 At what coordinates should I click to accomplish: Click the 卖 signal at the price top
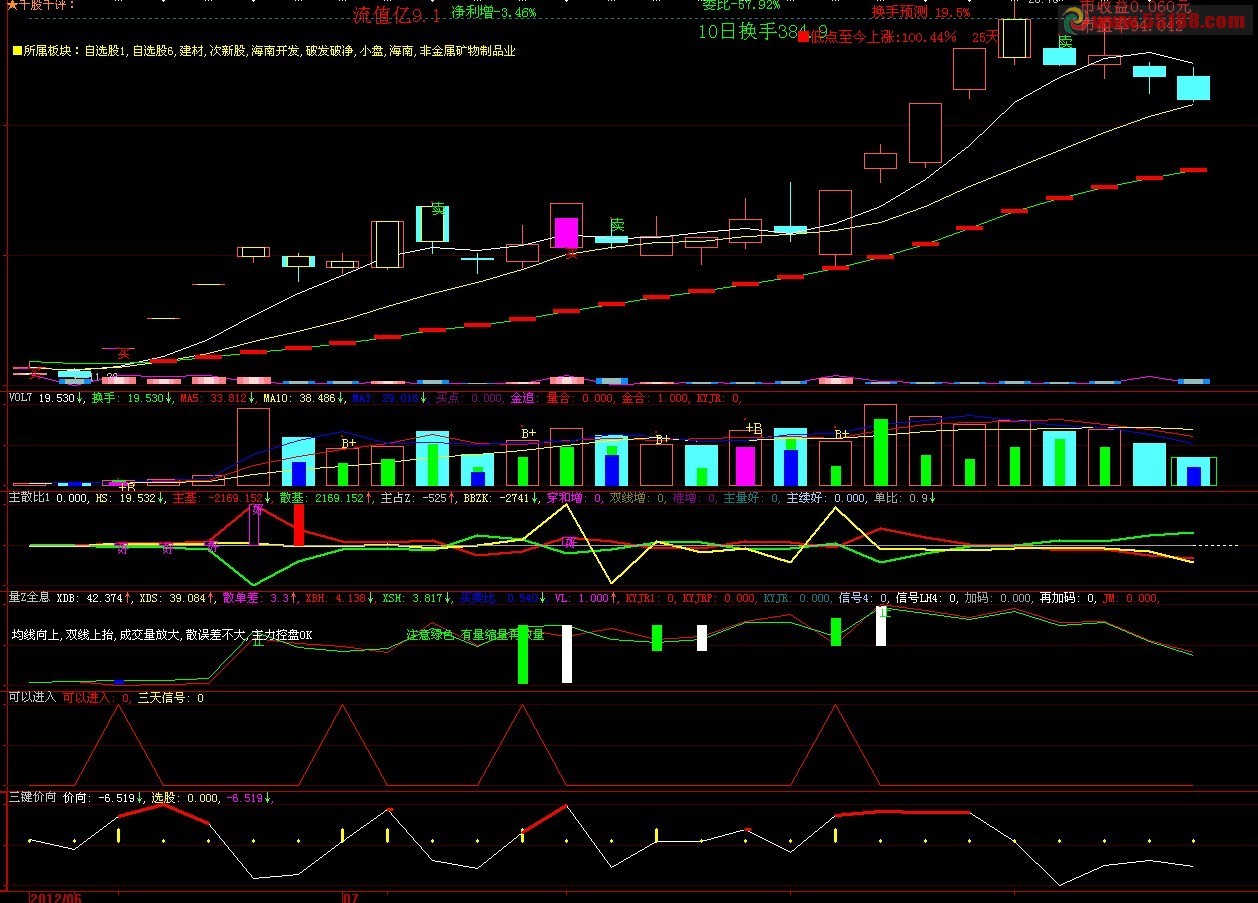coord(1065,42)
